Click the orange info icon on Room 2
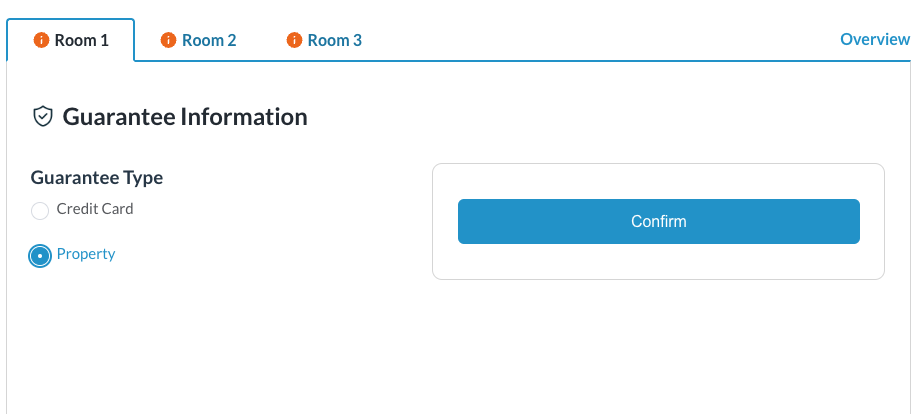The width and height of the screenshot is (919, 414). tap(168, 40)
